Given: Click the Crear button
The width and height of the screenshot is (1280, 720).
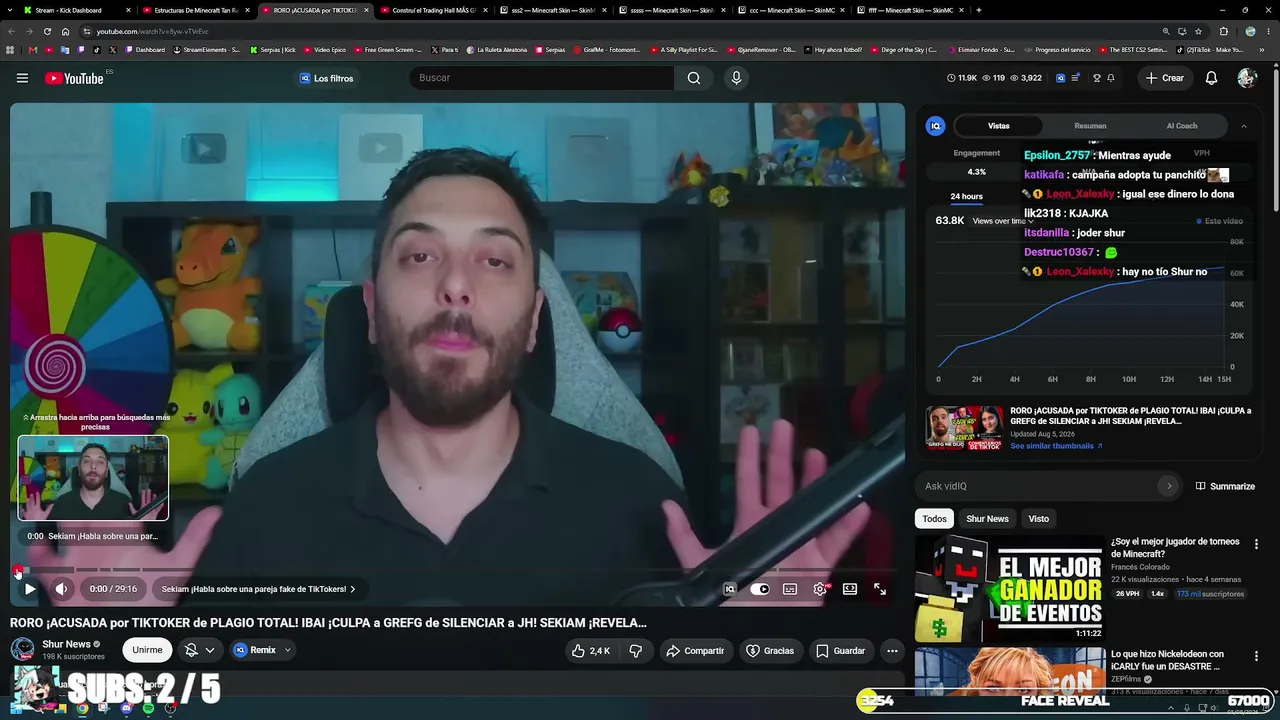Looking at the screenshot, I should pyautogui.click(x=1165, y=78).
